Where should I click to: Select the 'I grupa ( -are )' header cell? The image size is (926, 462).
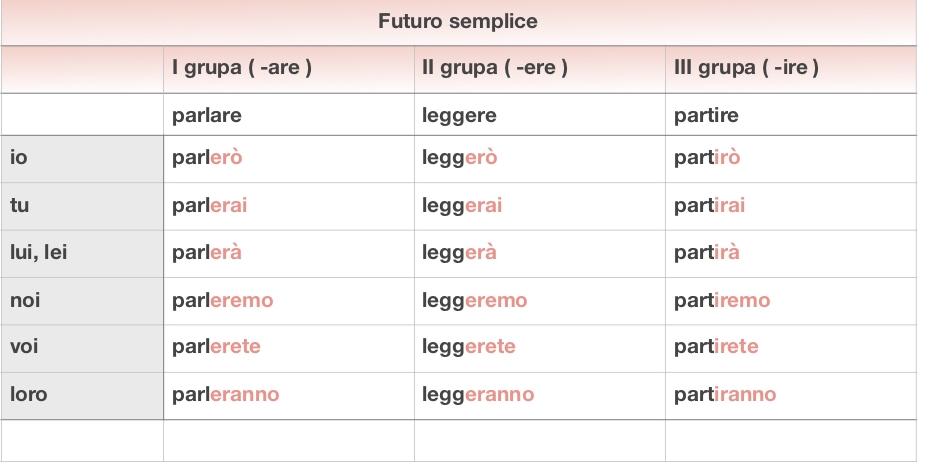point(242,69)
